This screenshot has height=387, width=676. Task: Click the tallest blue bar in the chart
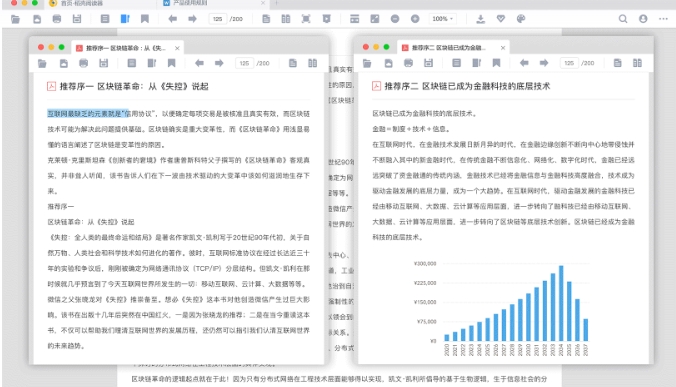coord(561,303)
